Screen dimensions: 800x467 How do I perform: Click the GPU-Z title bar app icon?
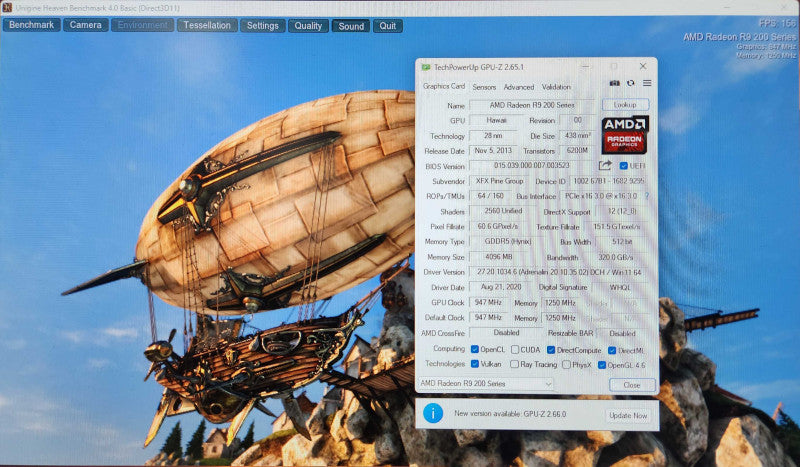coord(426,67)
